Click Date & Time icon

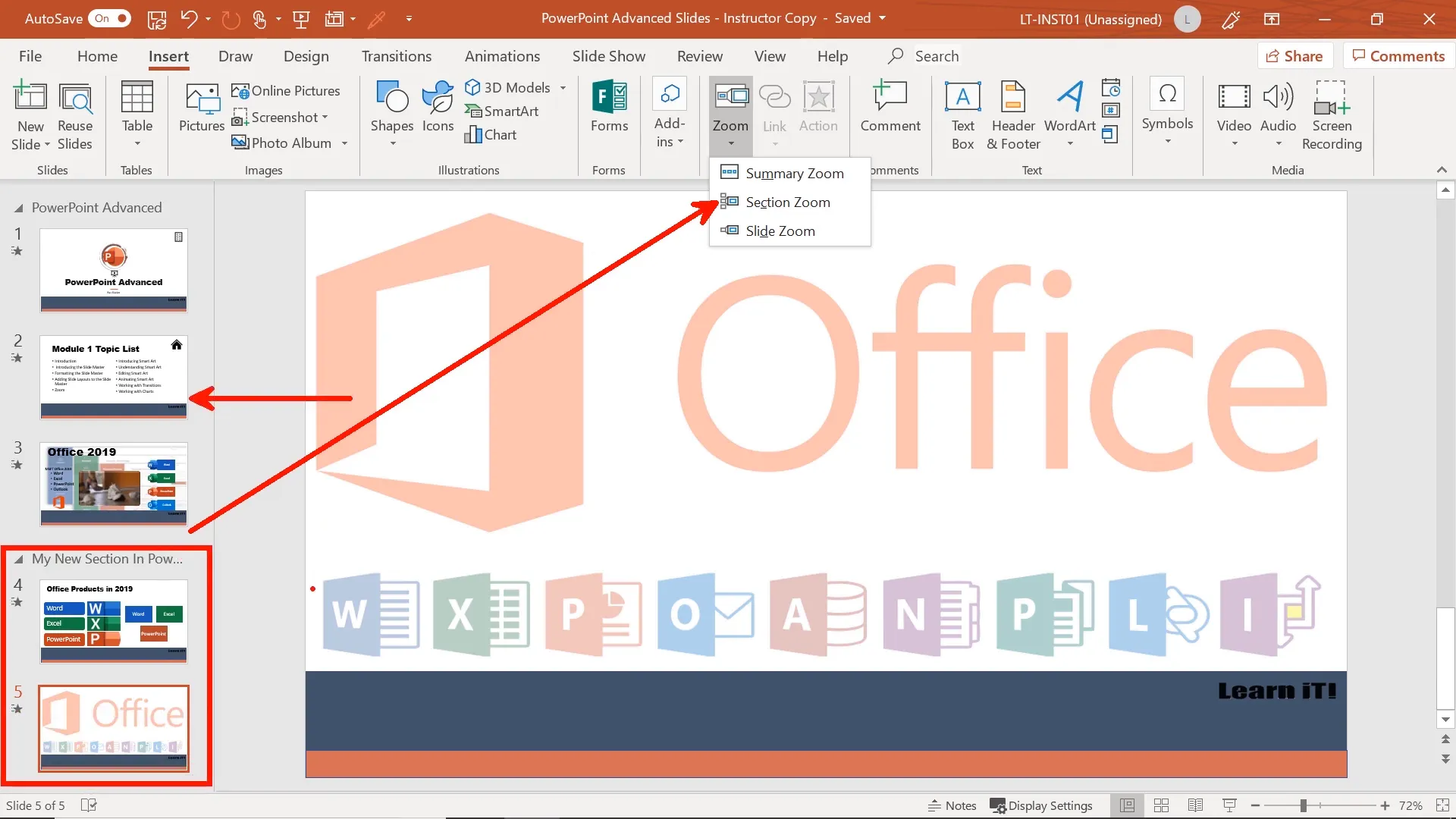(x=1111, y=88)
